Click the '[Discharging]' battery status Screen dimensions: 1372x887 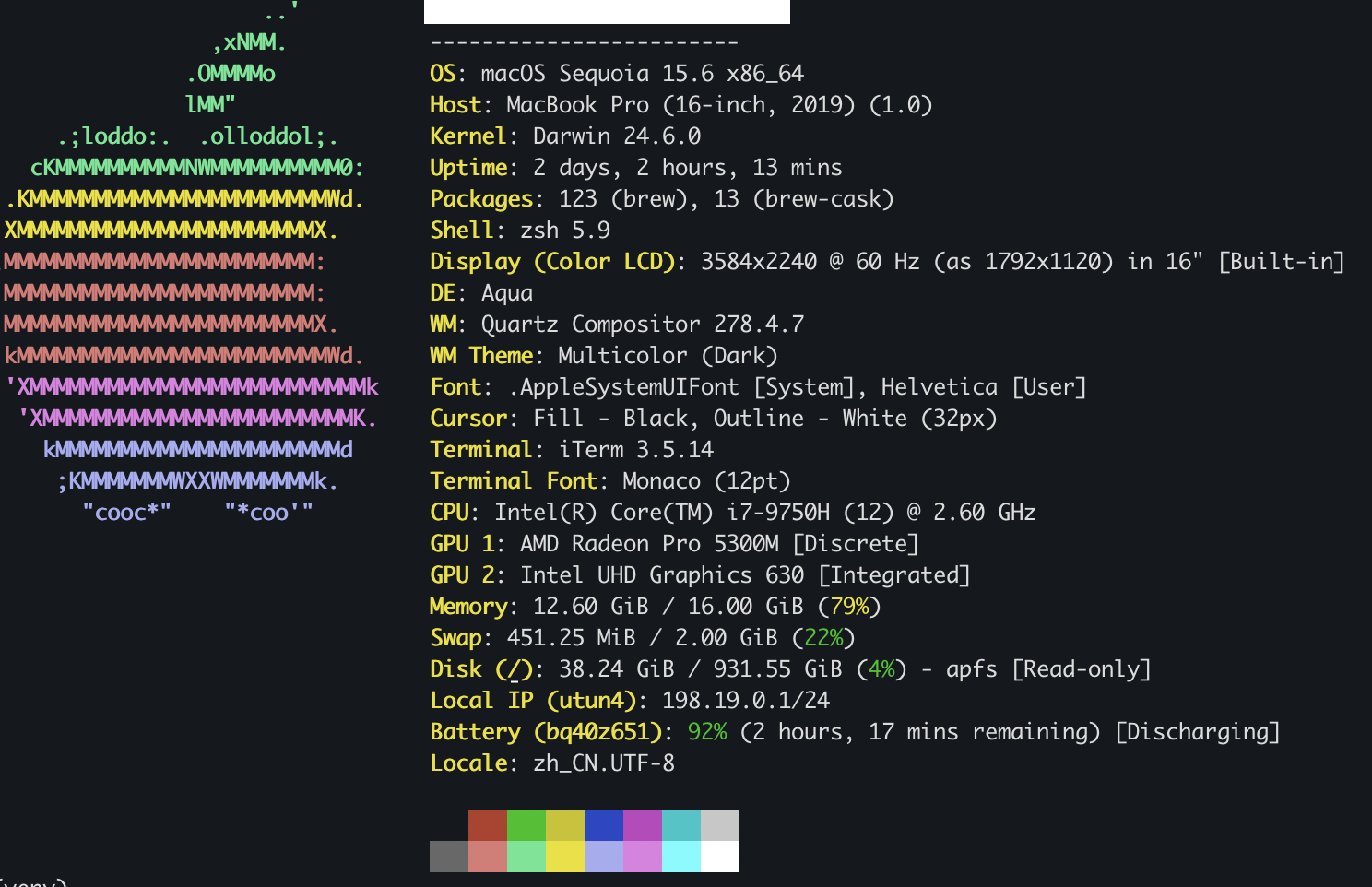coord(1198,732)
